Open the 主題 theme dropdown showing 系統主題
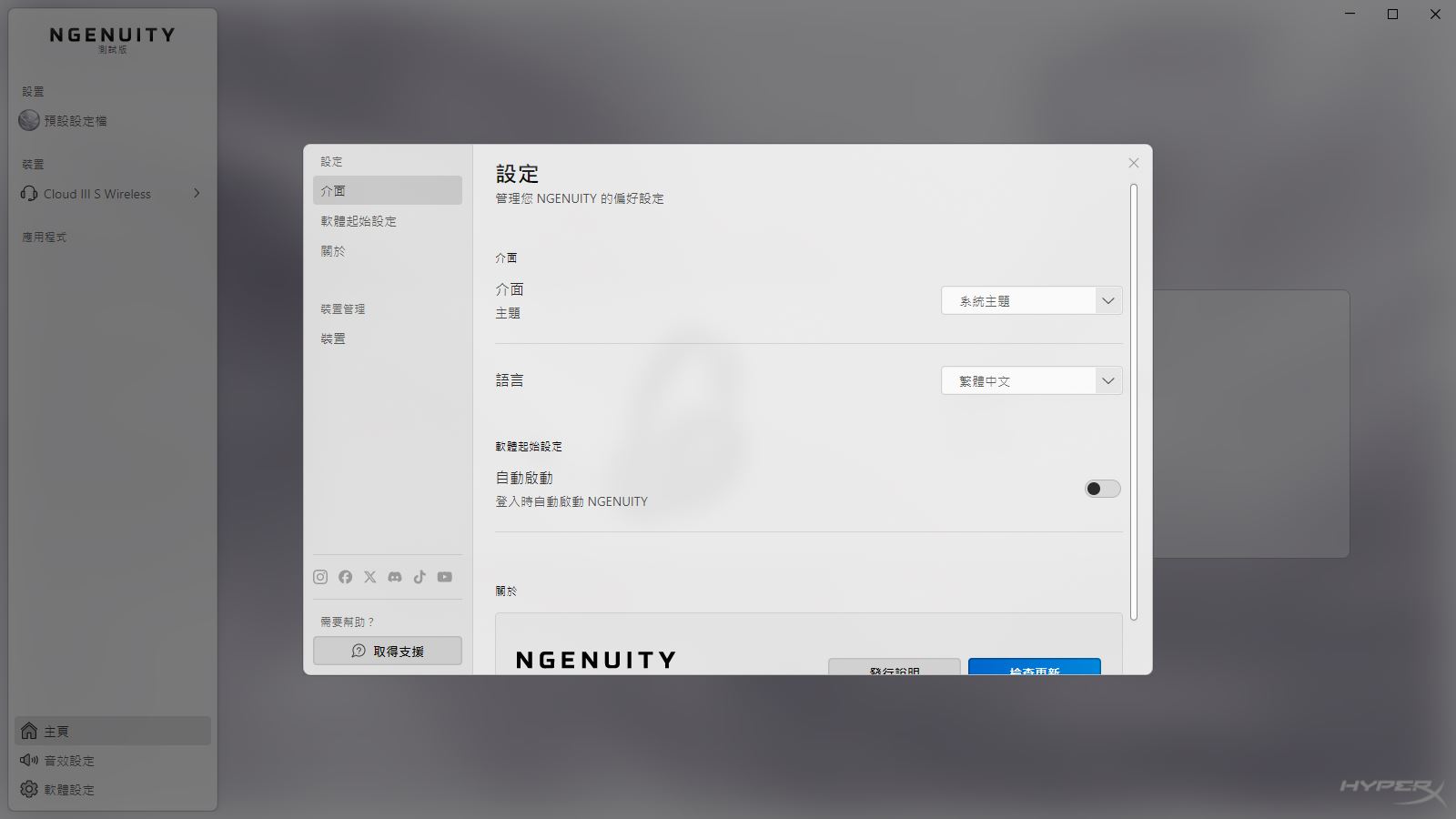 pos(1031,300)
